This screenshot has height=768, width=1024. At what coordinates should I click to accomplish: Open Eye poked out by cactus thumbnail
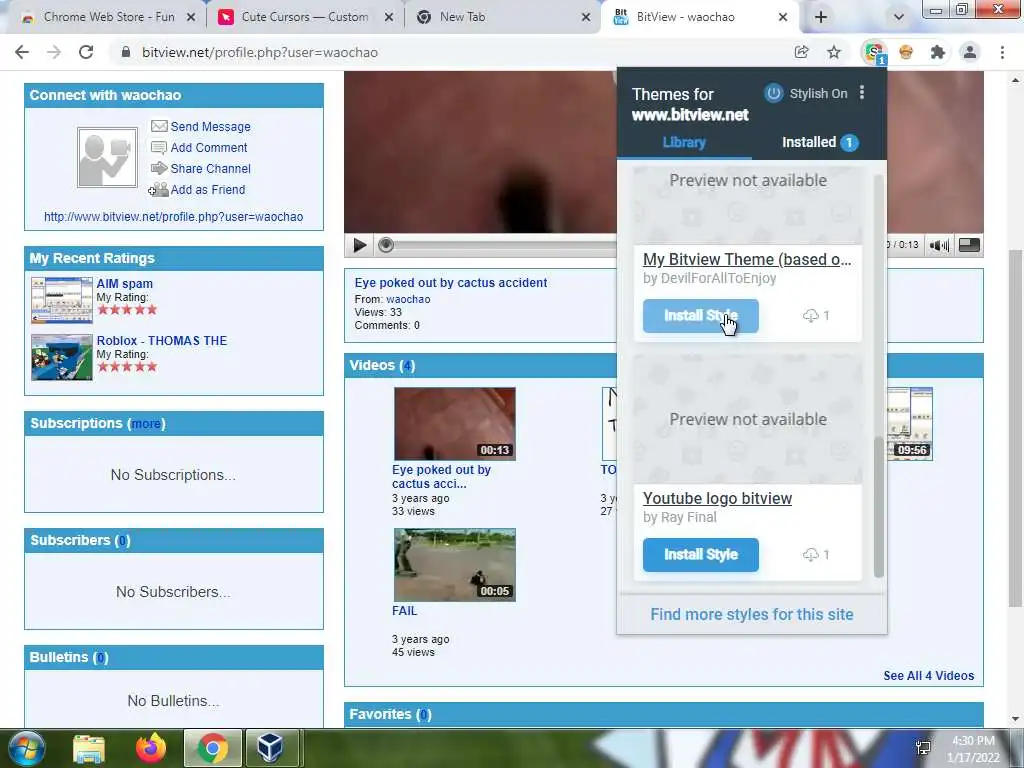coord(455,424)
